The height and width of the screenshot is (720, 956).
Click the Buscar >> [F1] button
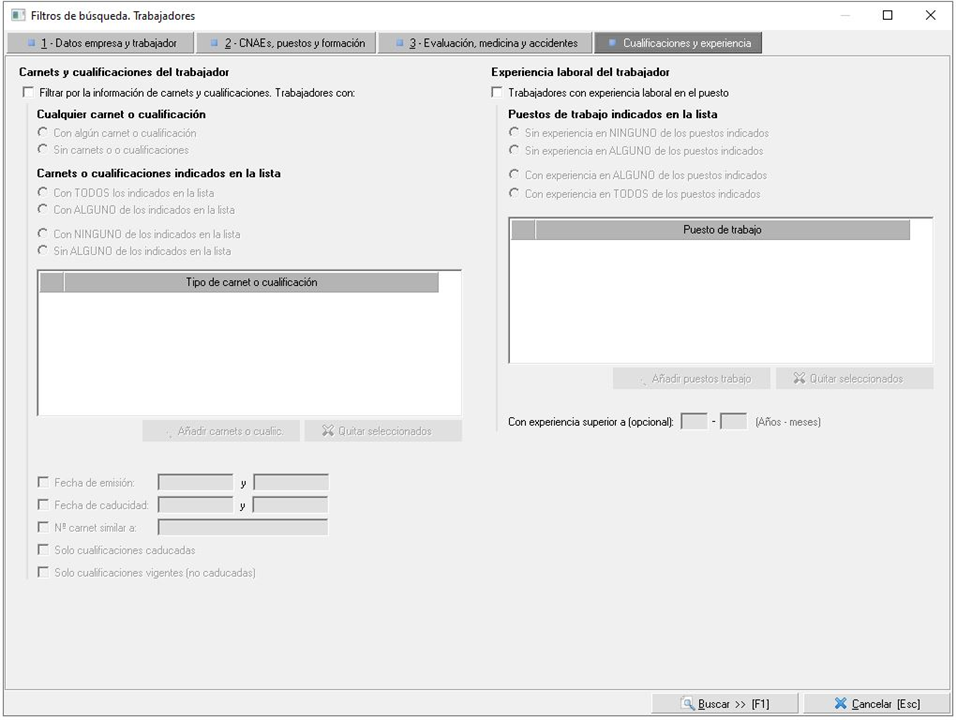tap(725, 704)
